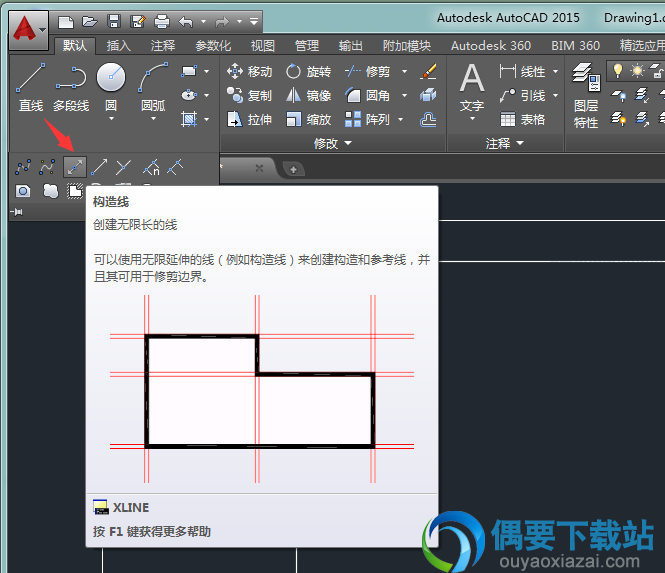The image size is (665, 573).
Task: Expand the 圆角 fillet dropdown arrow
Action: click(x=404, y=95)
